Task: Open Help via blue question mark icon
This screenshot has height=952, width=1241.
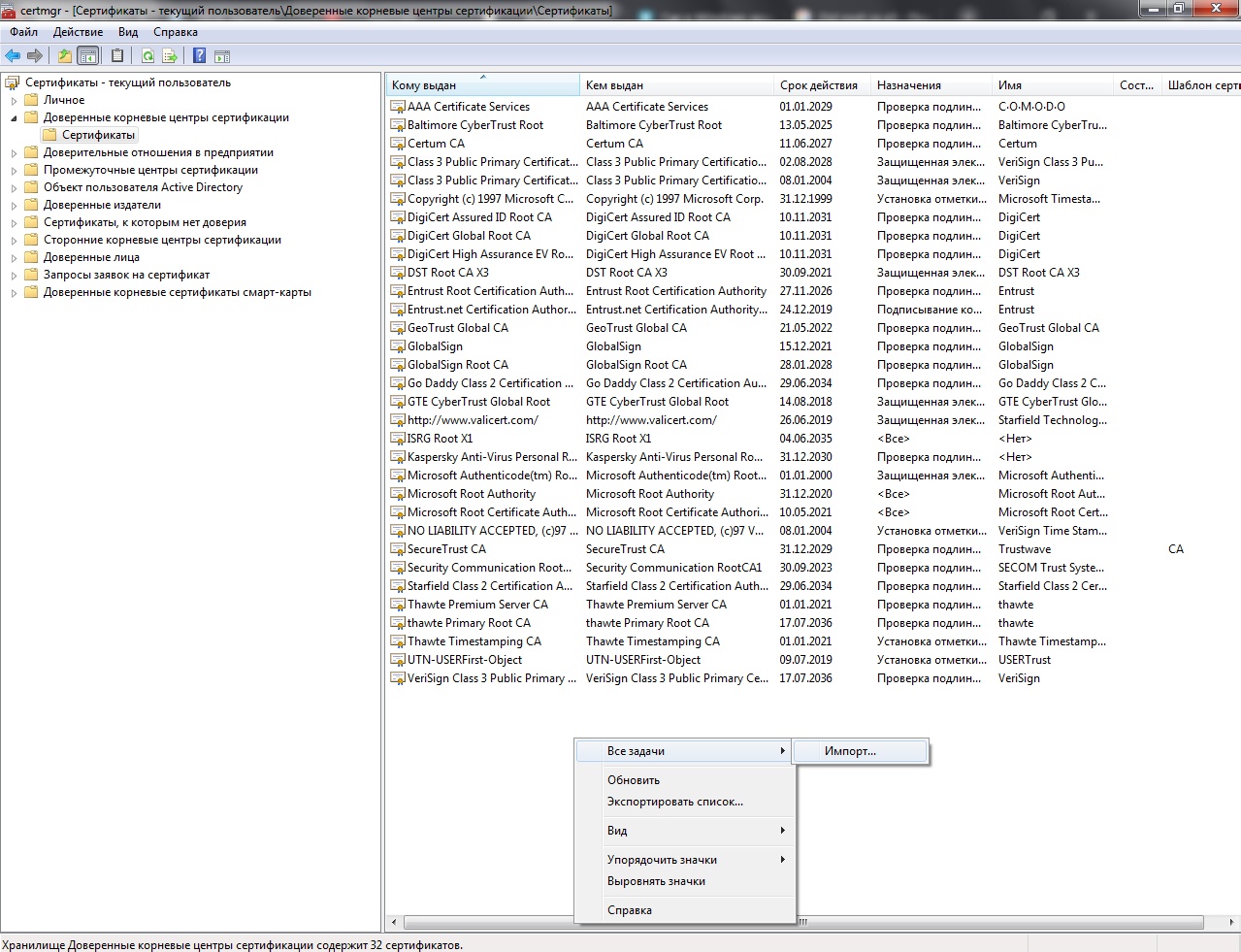Action: [199, 56]
